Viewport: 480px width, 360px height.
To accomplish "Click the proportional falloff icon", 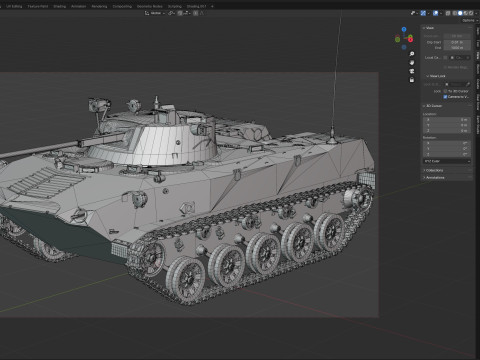I will (x=202, y=13).
